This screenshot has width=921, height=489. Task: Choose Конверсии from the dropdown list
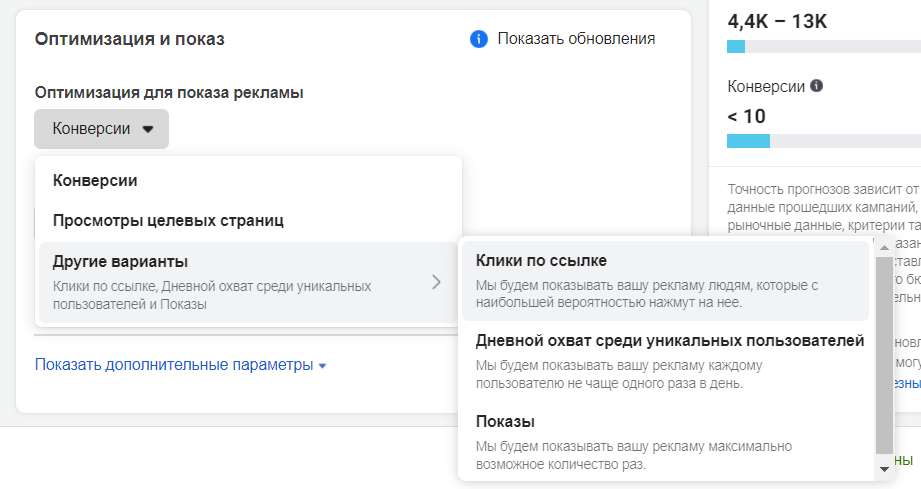(x=95, y=181)
